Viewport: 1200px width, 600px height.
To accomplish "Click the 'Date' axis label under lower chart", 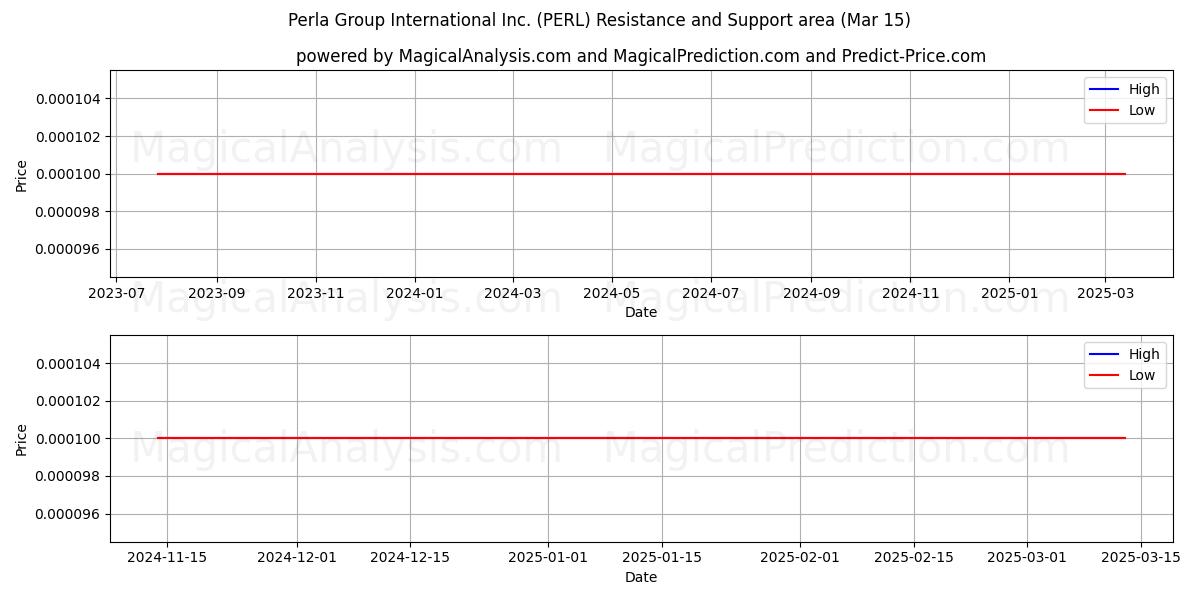I will (641, 577).
